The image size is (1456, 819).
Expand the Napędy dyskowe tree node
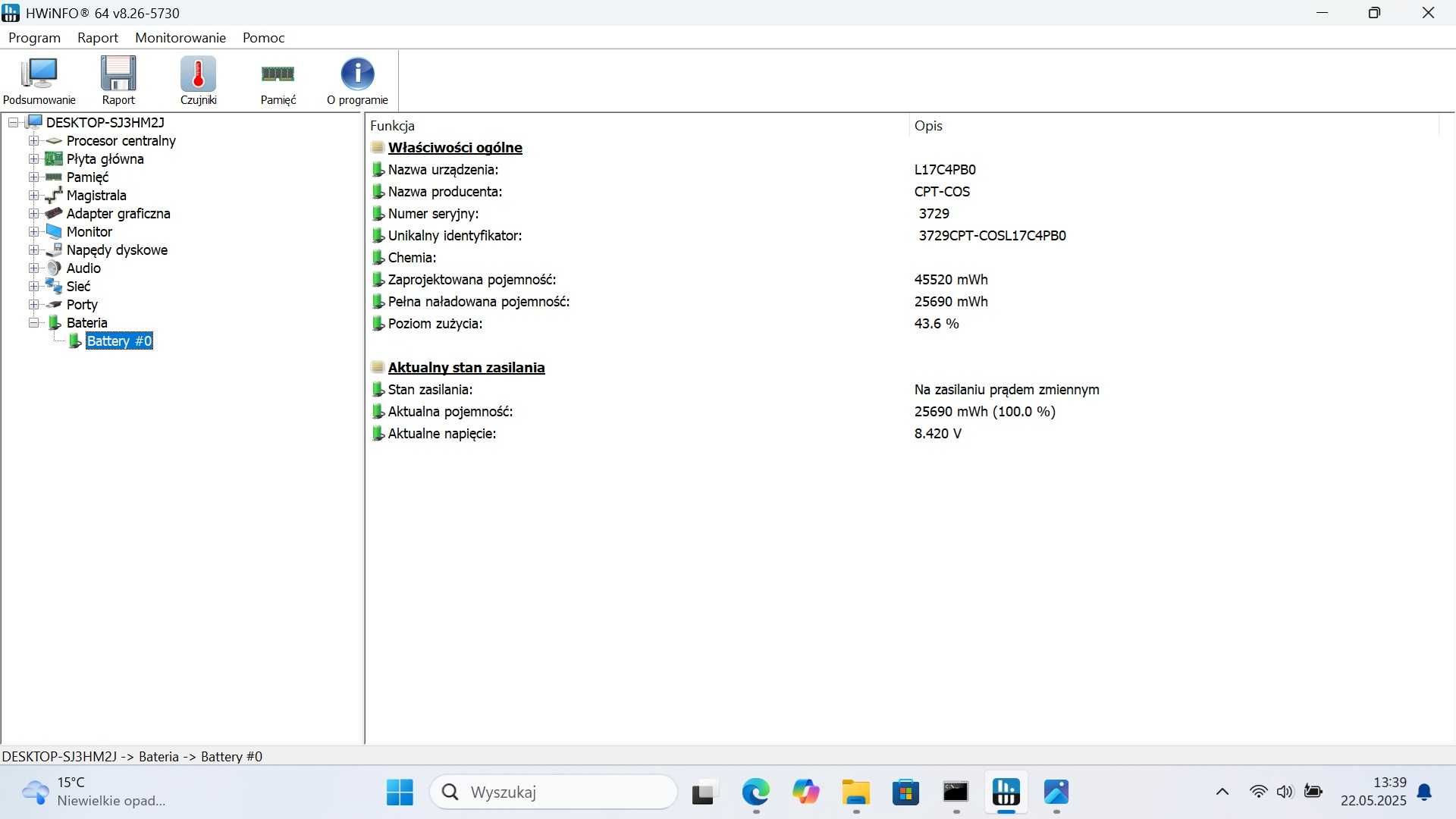coord(33,249)
